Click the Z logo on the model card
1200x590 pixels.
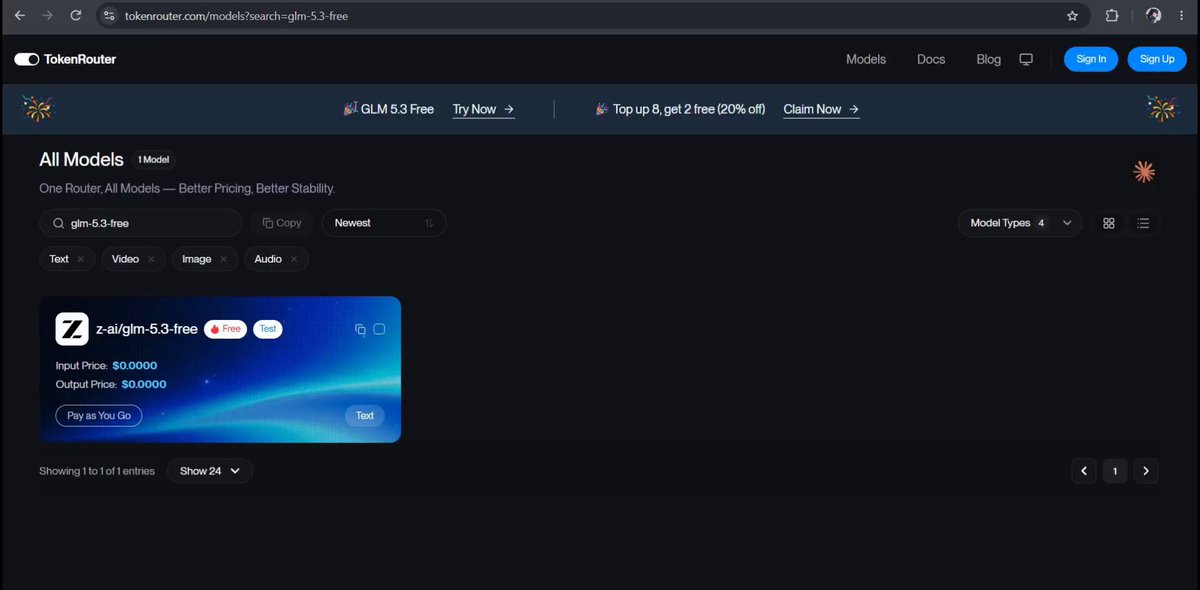coord(72,329)
